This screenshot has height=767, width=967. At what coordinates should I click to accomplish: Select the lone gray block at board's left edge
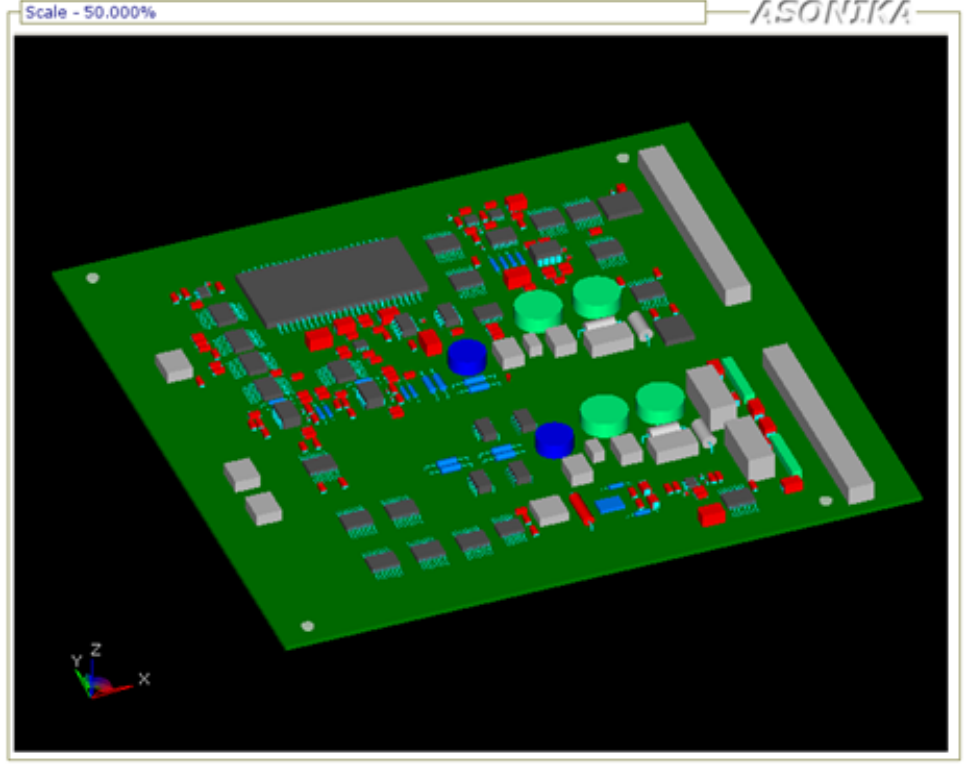pyautogui.click(x=173, y=365)
